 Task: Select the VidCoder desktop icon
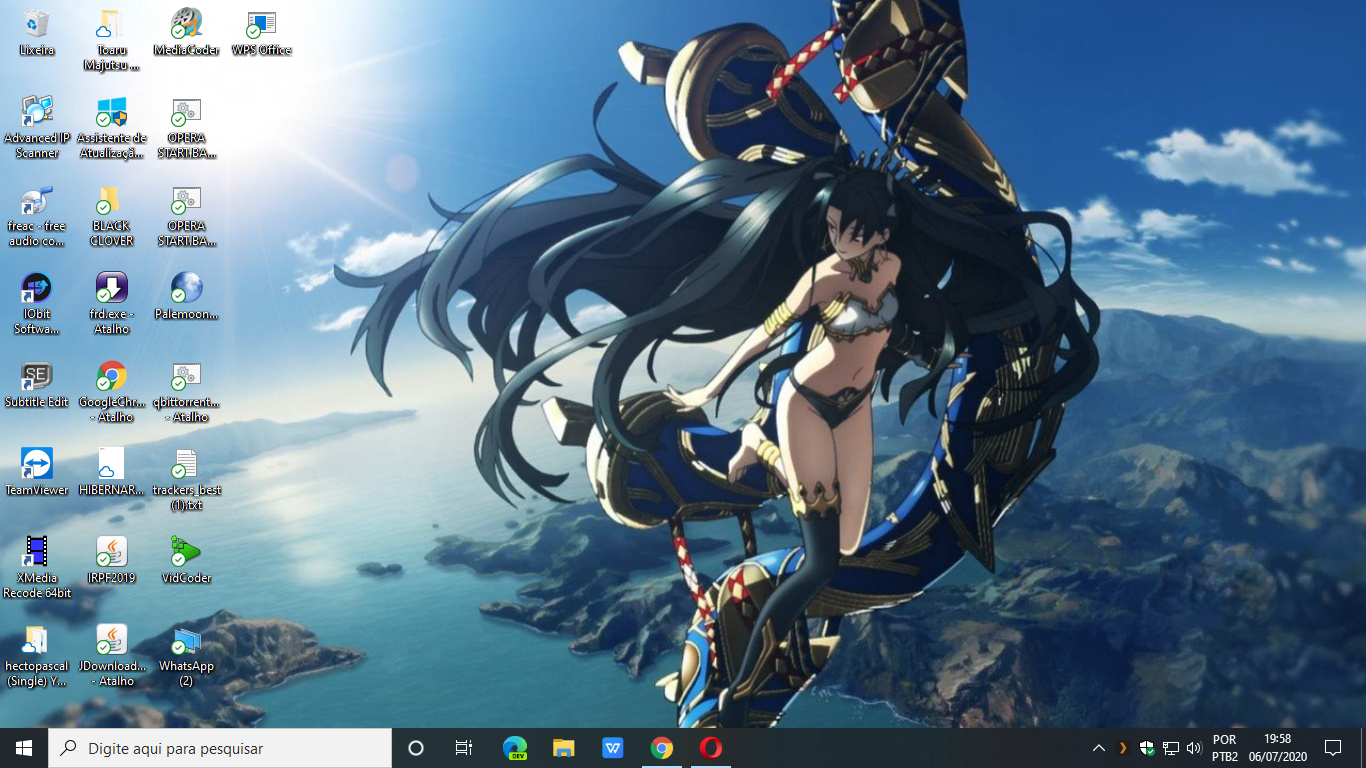point(186,553)
